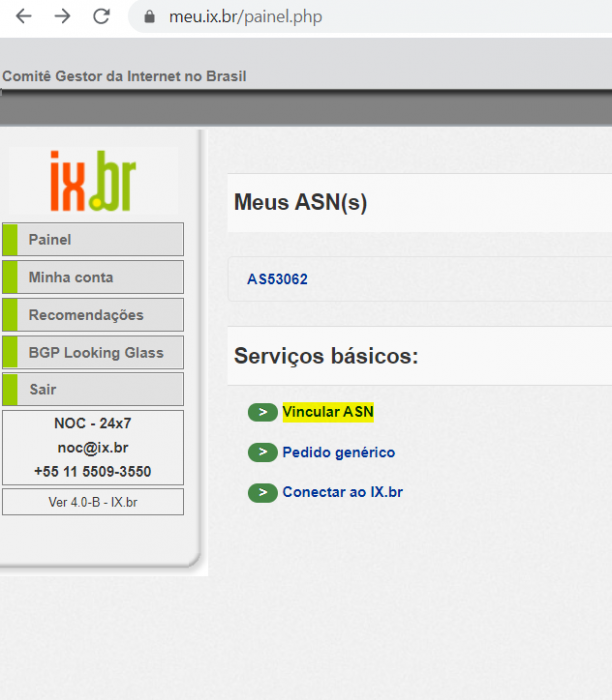
Task: Click the highlighted Vincular ASN link
Action: click(328, 412)
